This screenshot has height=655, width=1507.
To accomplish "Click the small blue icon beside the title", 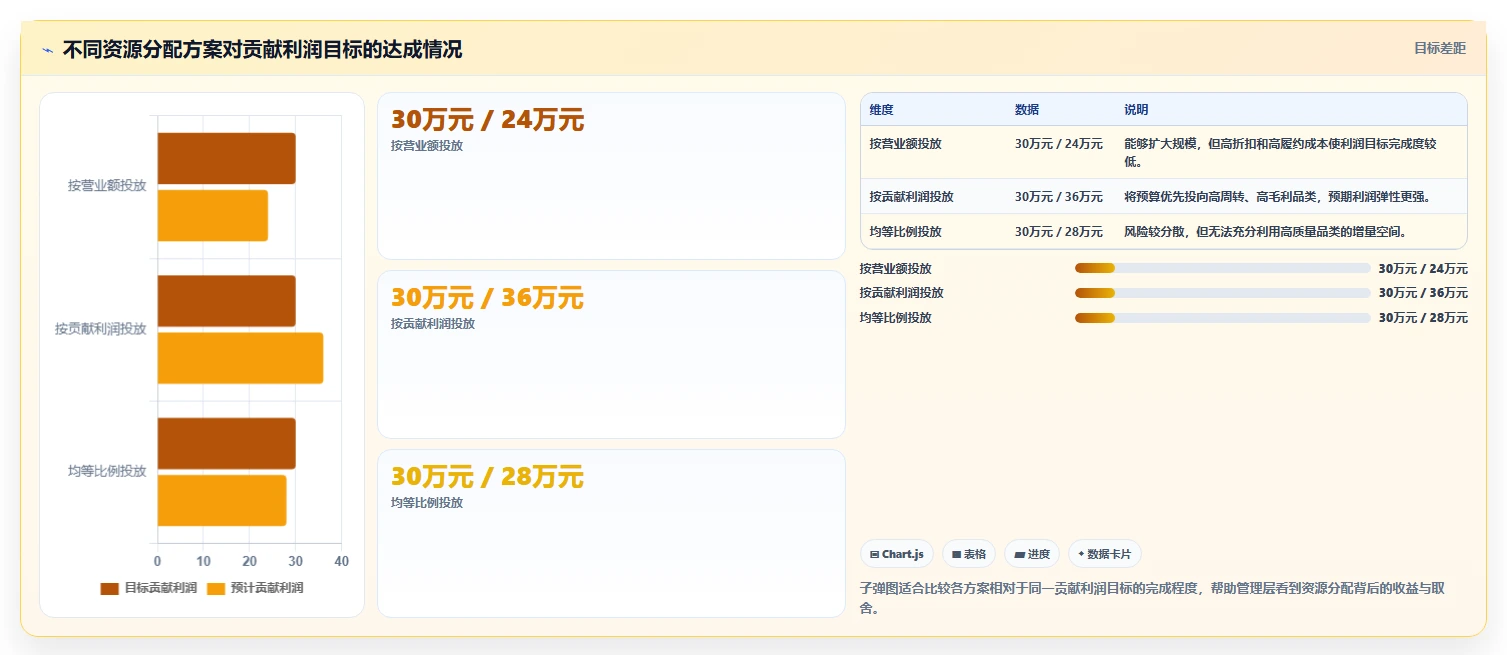I will tap(47, 50).
